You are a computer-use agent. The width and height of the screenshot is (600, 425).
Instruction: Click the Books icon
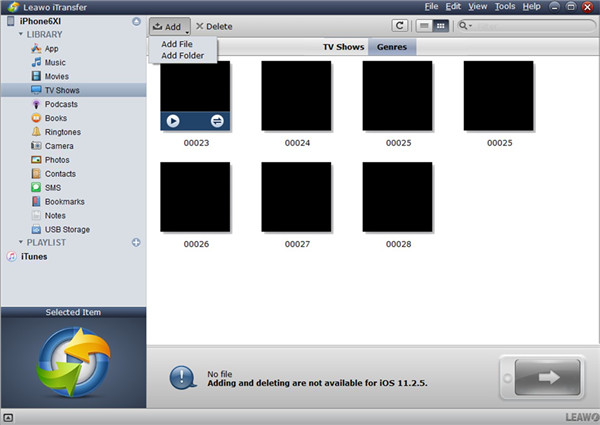click(x=36, y=118)
